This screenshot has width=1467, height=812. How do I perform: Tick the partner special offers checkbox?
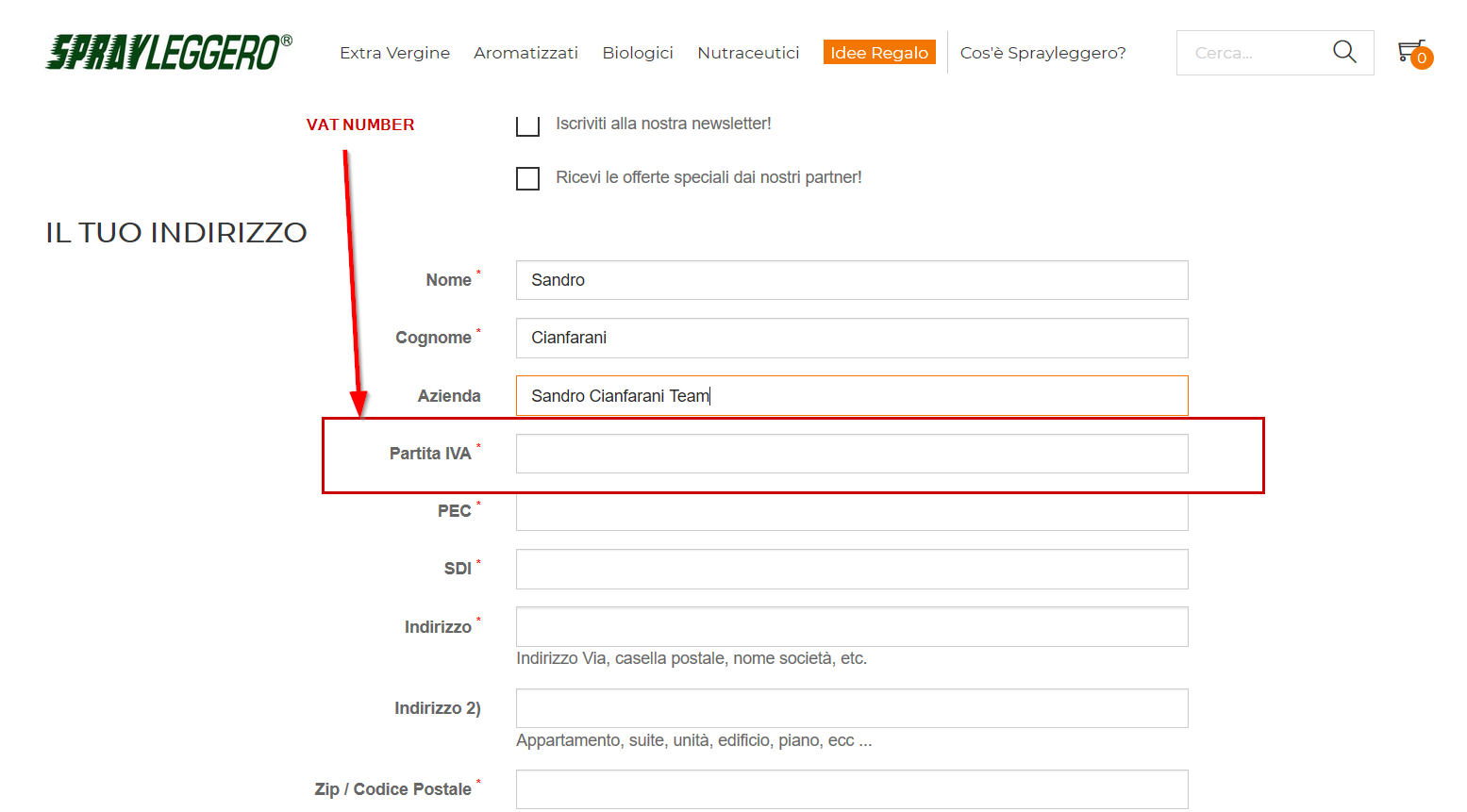click(527, 178)
